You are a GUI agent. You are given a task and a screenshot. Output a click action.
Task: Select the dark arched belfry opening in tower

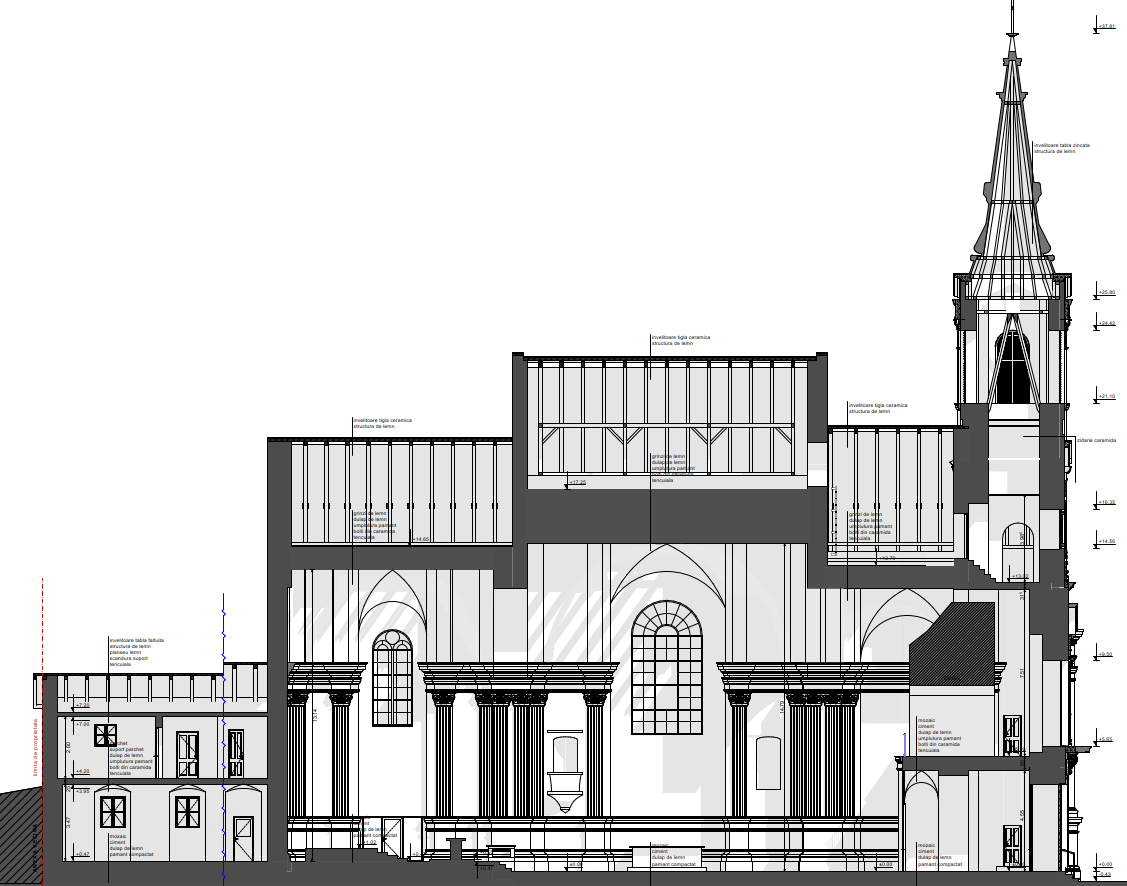click(x=1012, y=367)
